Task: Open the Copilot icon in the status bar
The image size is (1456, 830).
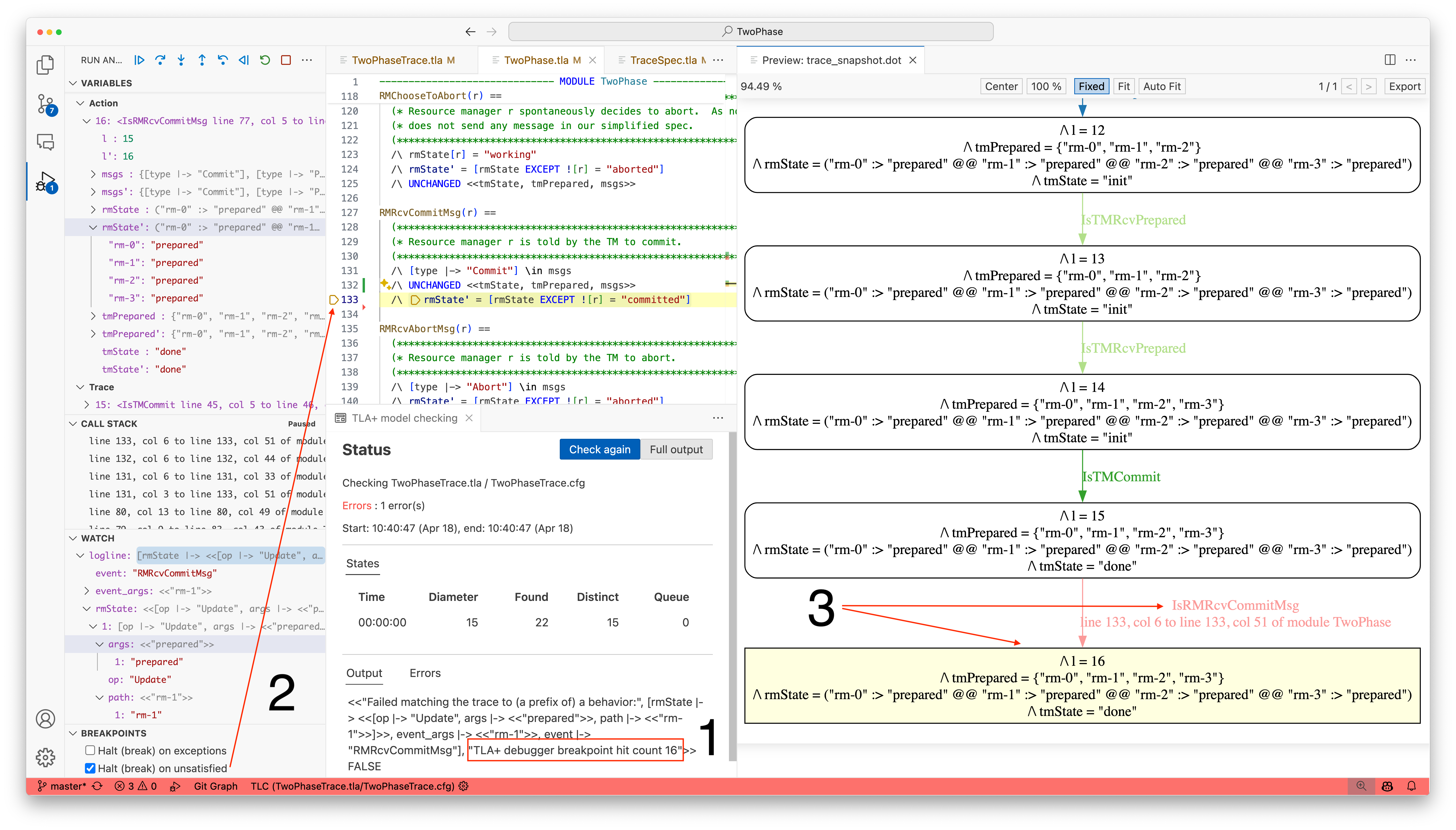Action: click(1387, 786)
